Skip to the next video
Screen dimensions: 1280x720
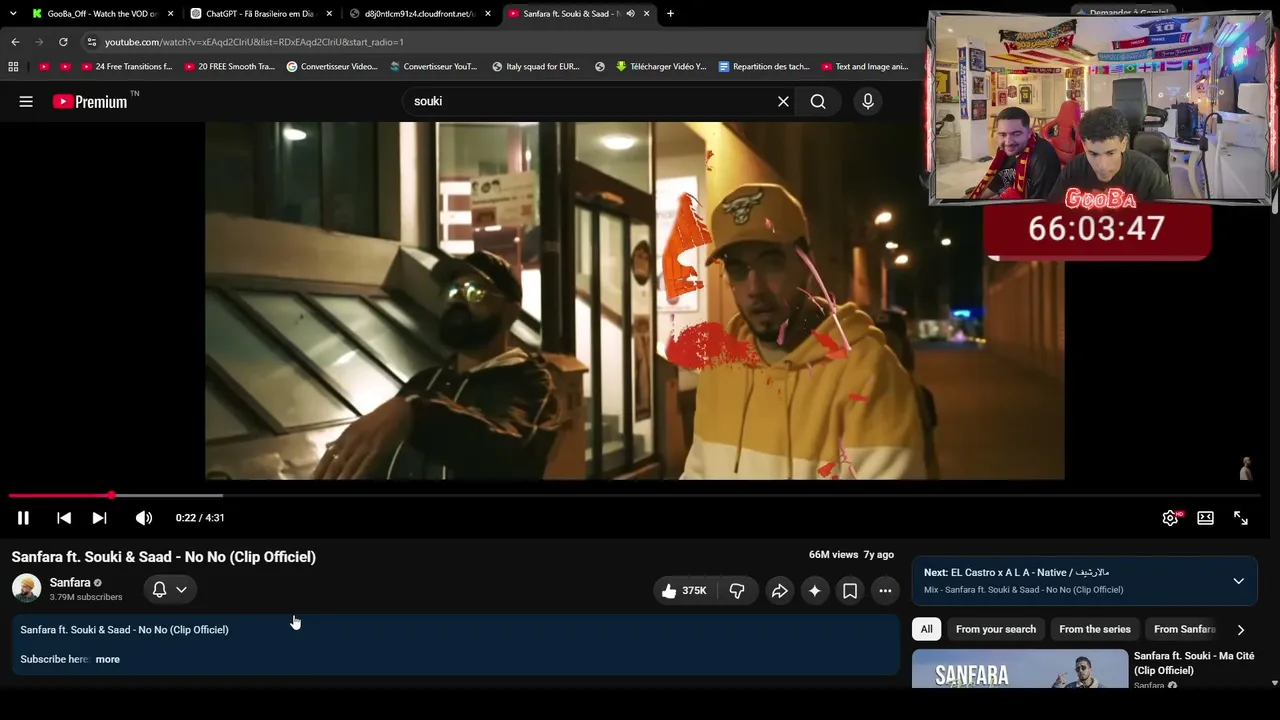(x=99, y=518)
